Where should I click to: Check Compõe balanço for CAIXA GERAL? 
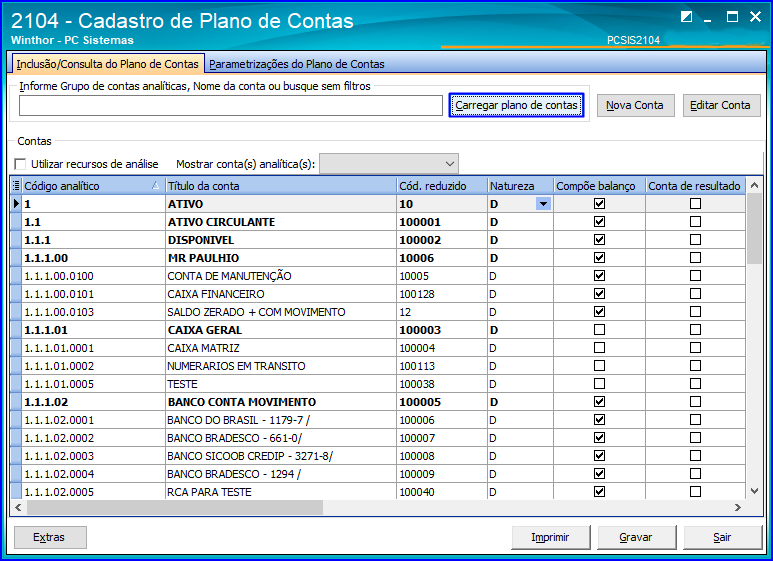pyautogui.click(x=599, y=329)
